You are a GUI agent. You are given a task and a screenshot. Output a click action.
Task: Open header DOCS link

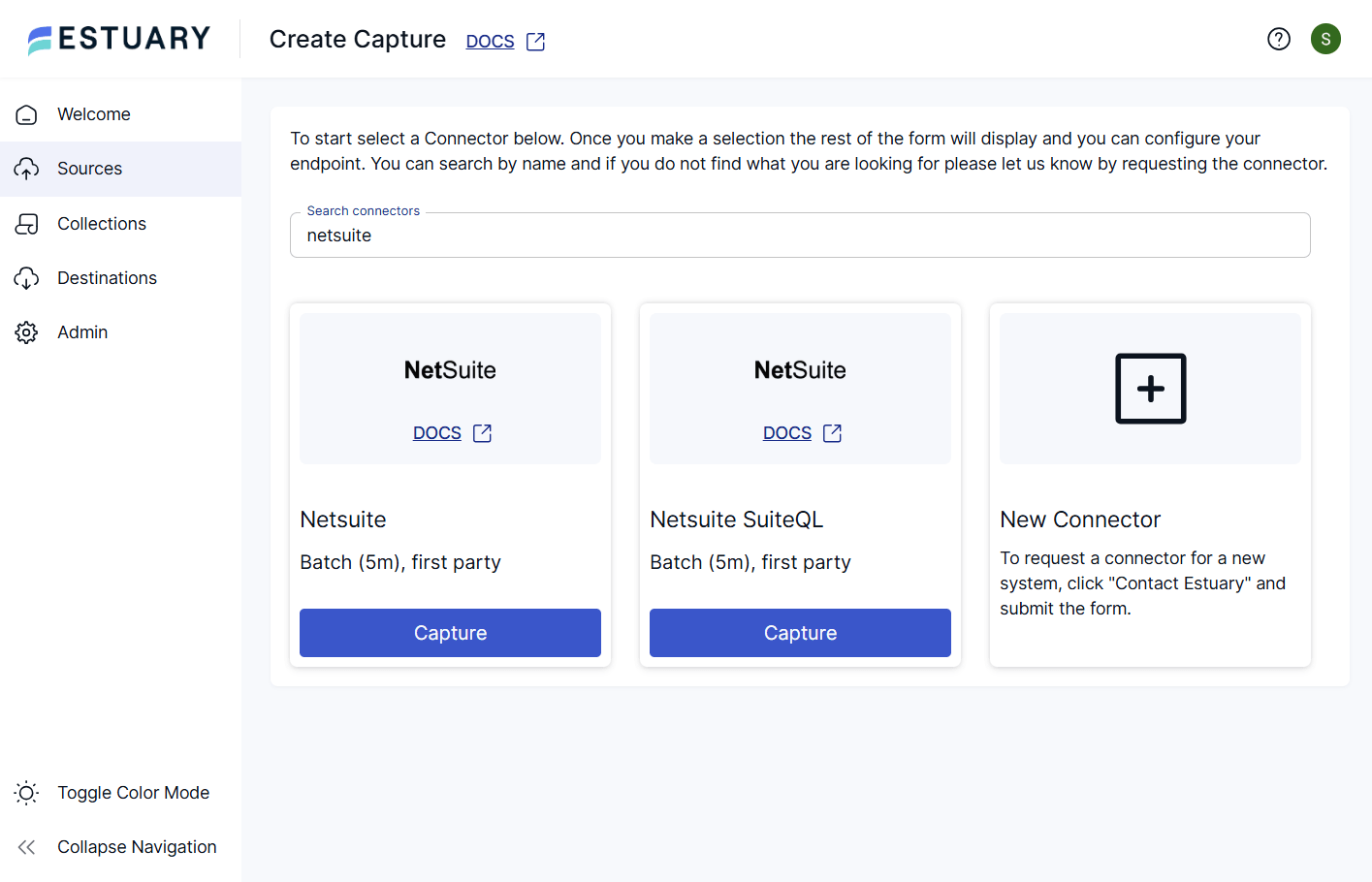490,42
